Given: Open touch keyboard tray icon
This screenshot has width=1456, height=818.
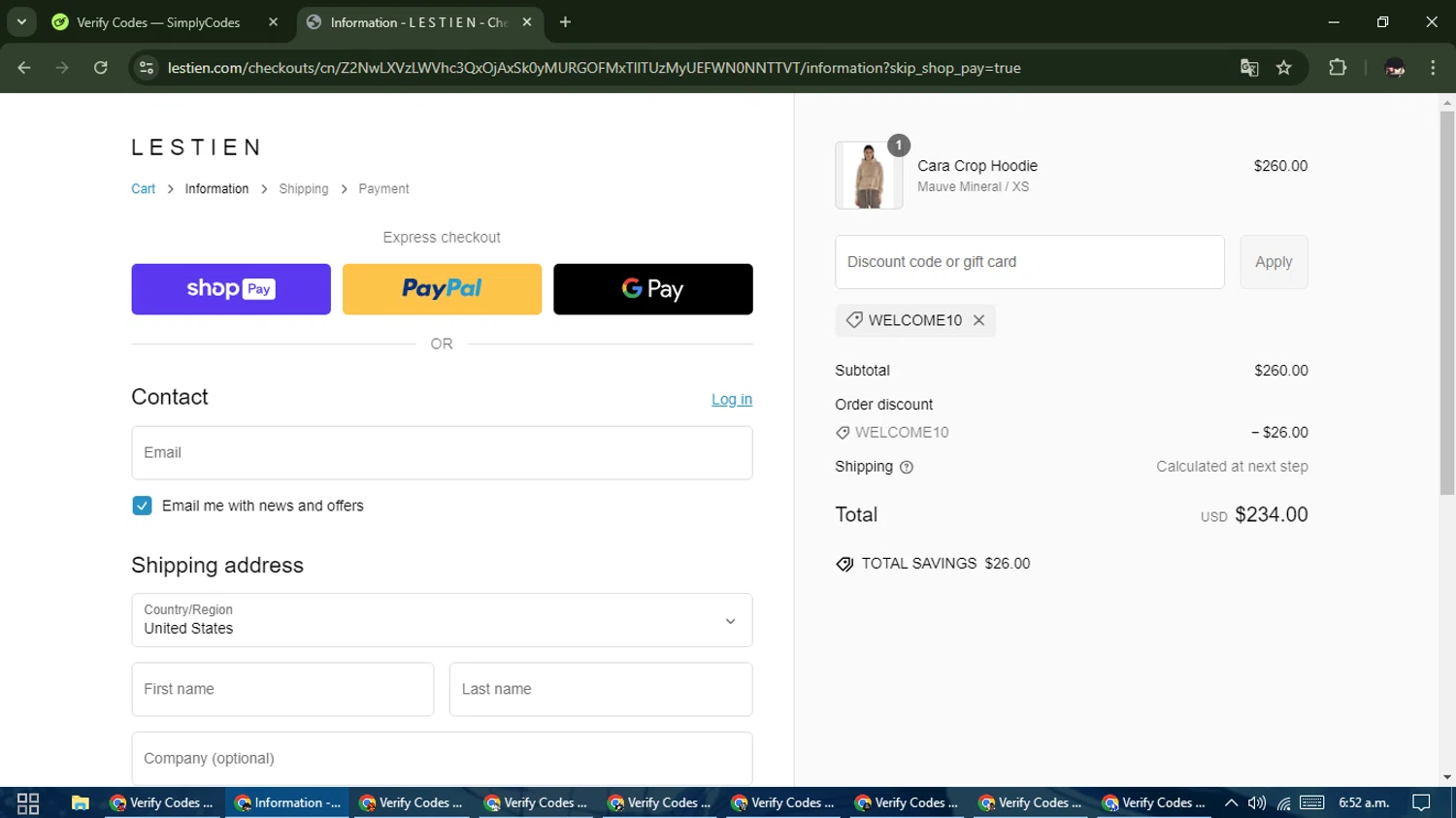Looking at the screenshot, I should point(1312,803).
